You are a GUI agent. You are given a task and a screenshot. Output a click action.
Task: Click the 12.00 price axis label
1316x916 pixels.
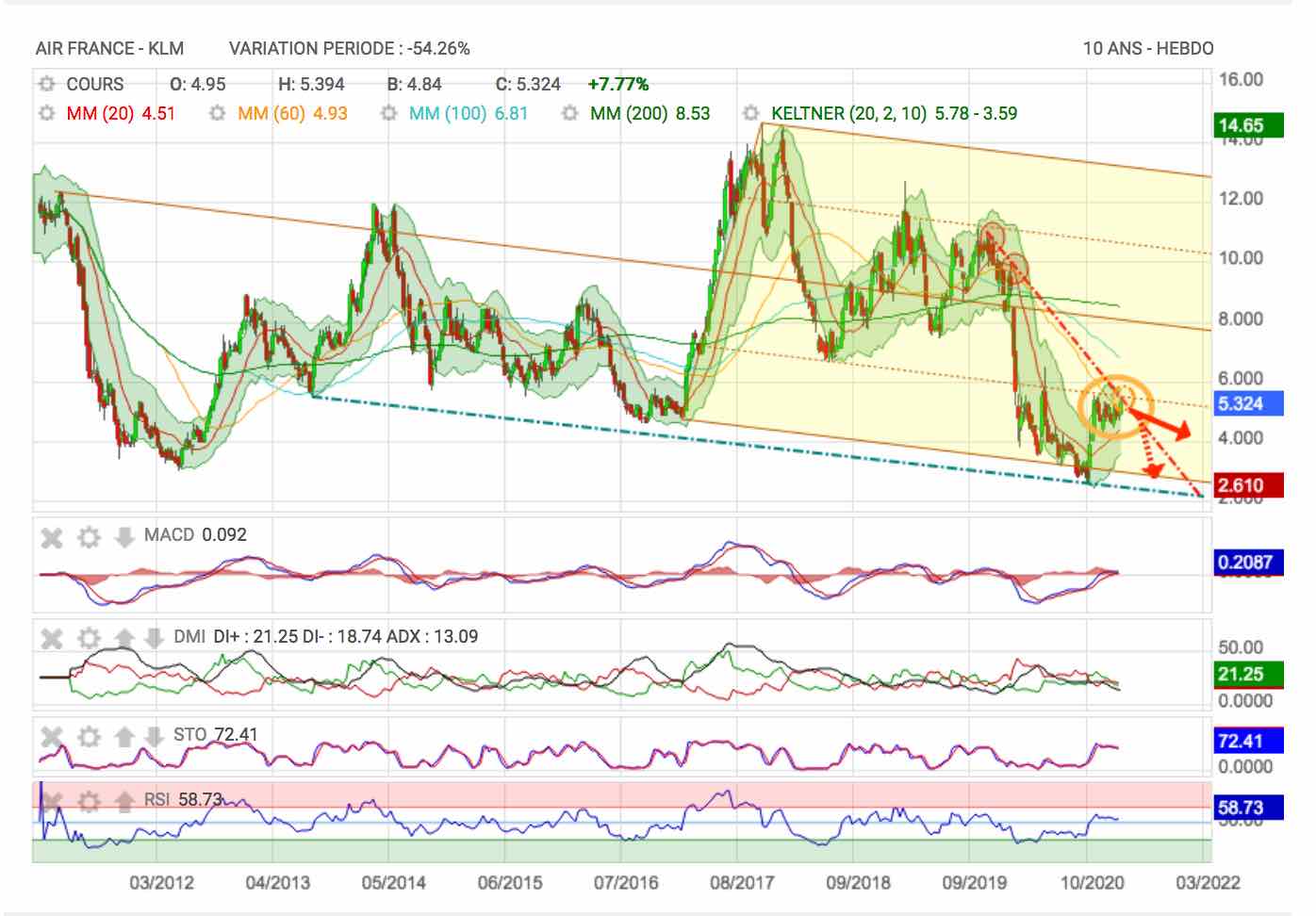[x=1241, y=198]
